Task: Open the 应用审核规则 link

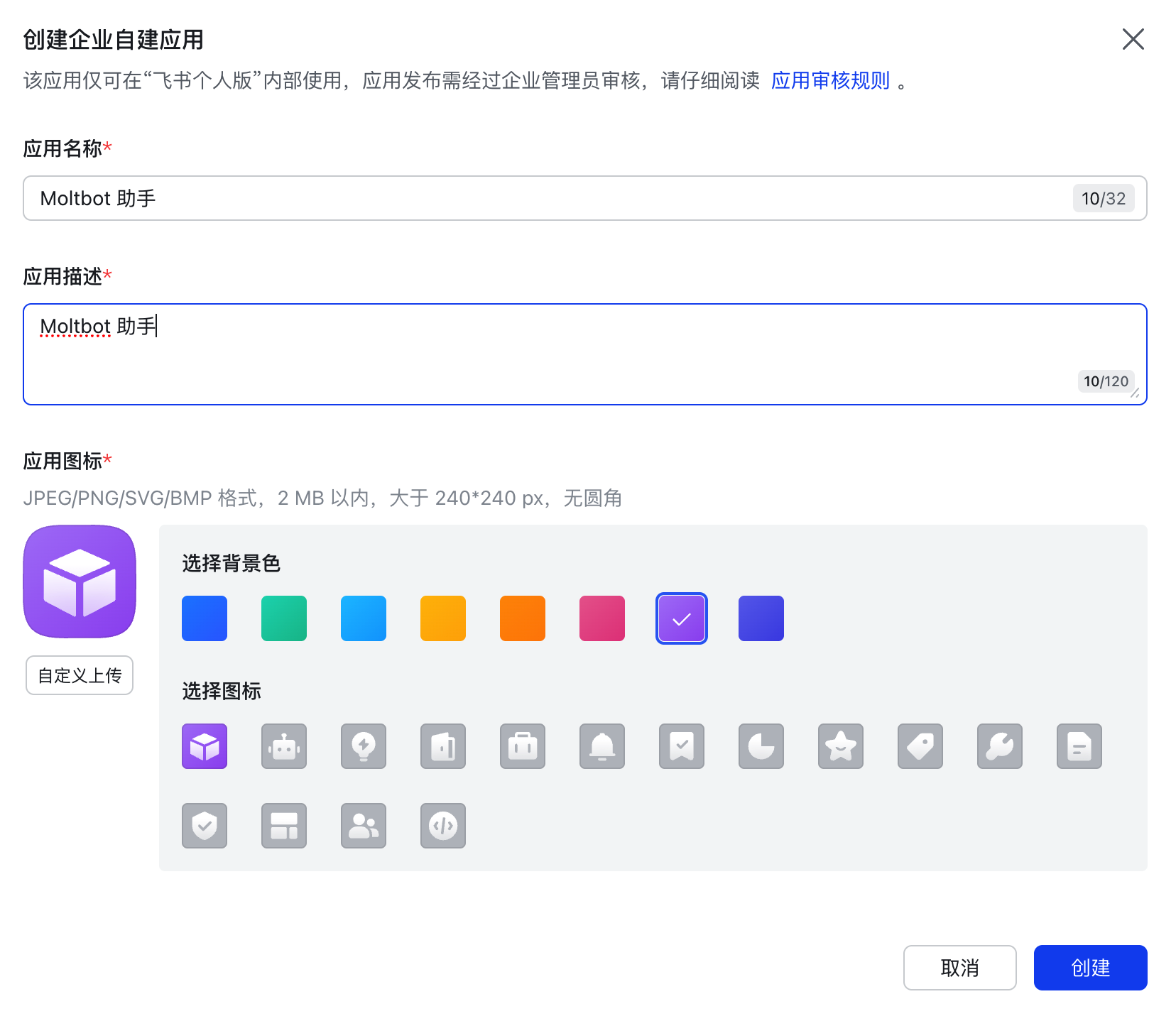Action: [830, 80]
